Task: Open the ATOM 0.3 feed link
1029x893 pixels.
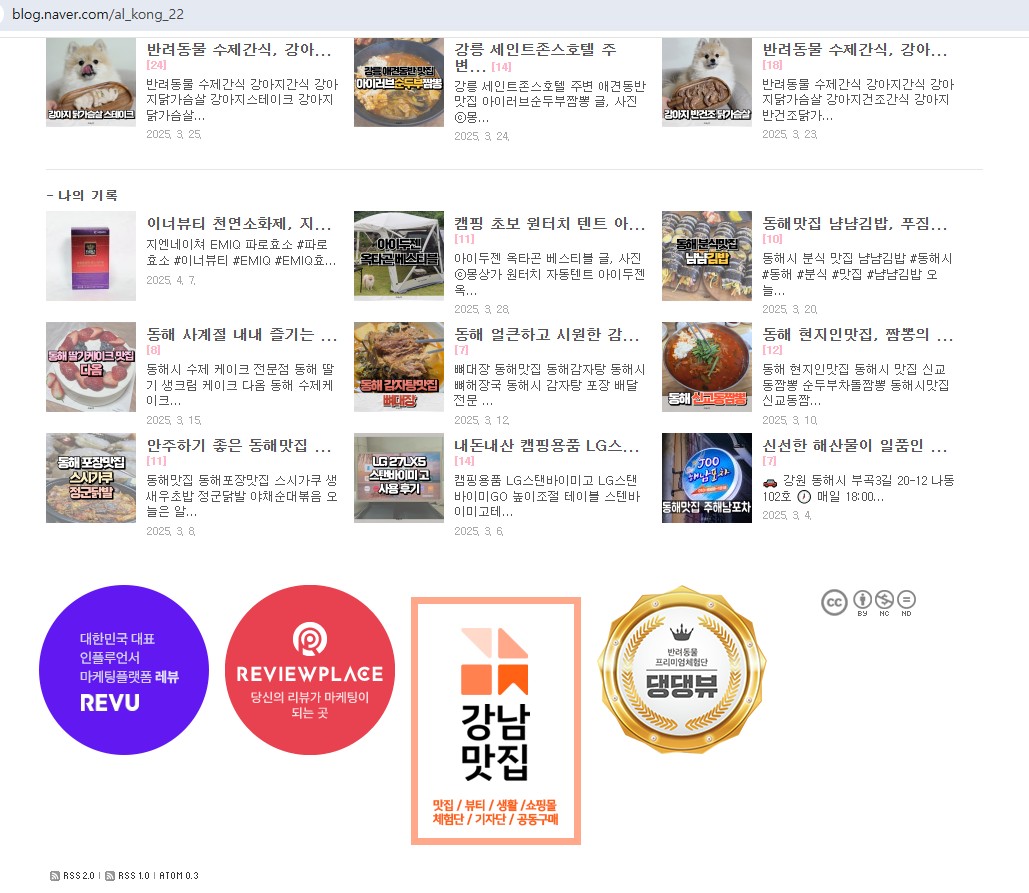Action: tap(178, 876)
